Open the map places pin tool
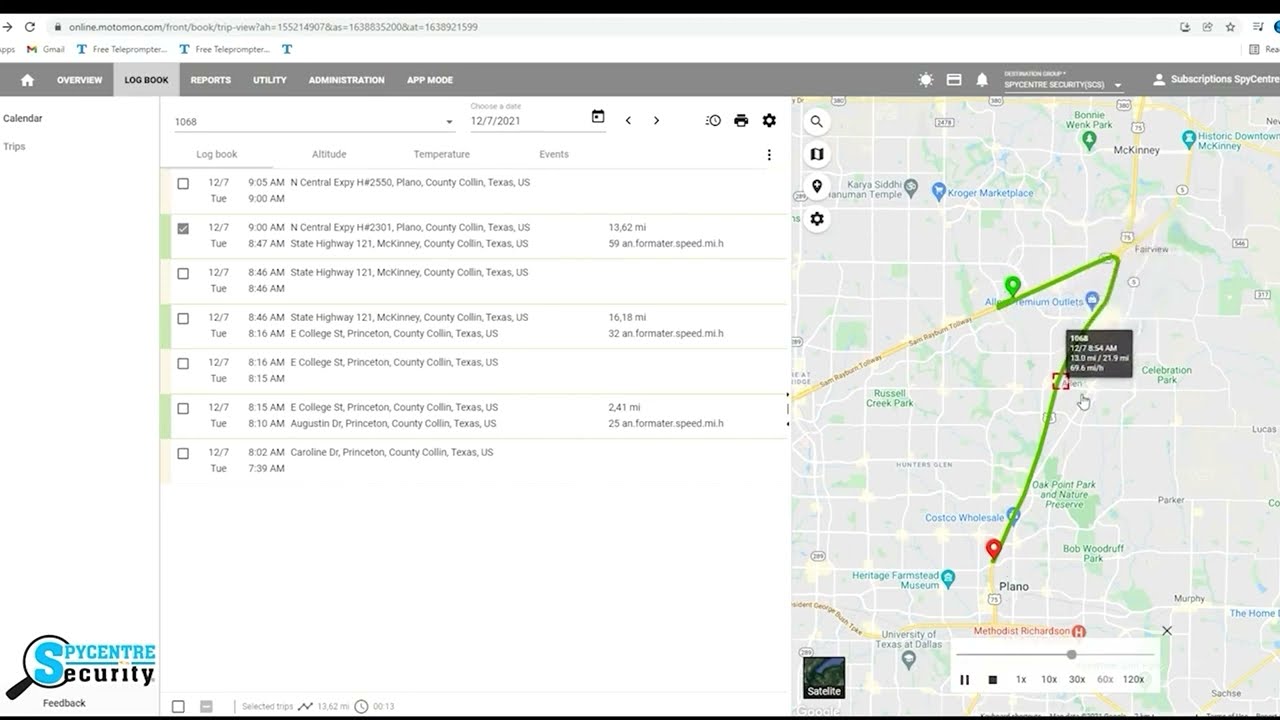The image size is (1280, 720). (817, 186)
